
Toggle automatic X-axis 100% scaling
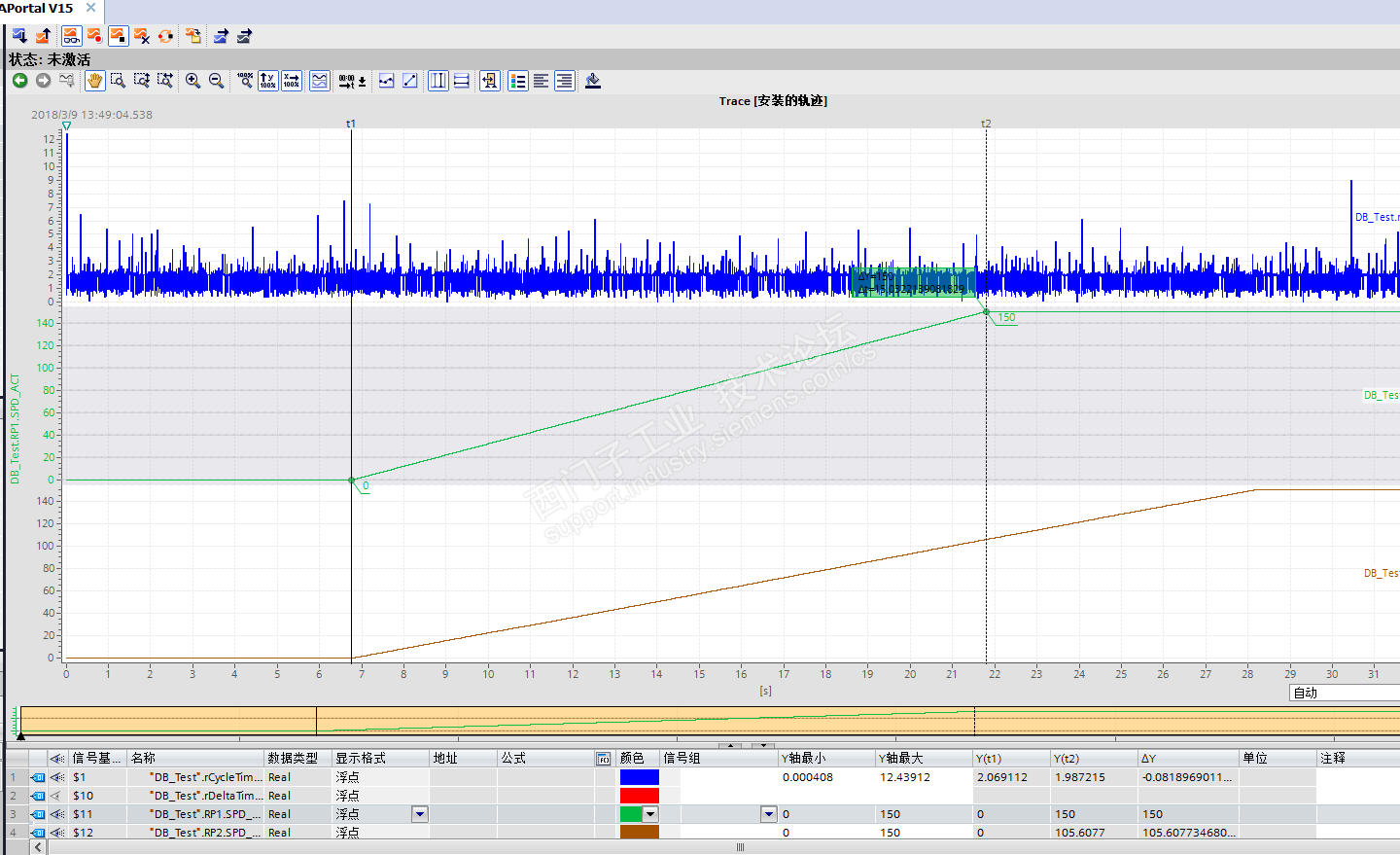(x=292, y=81)
